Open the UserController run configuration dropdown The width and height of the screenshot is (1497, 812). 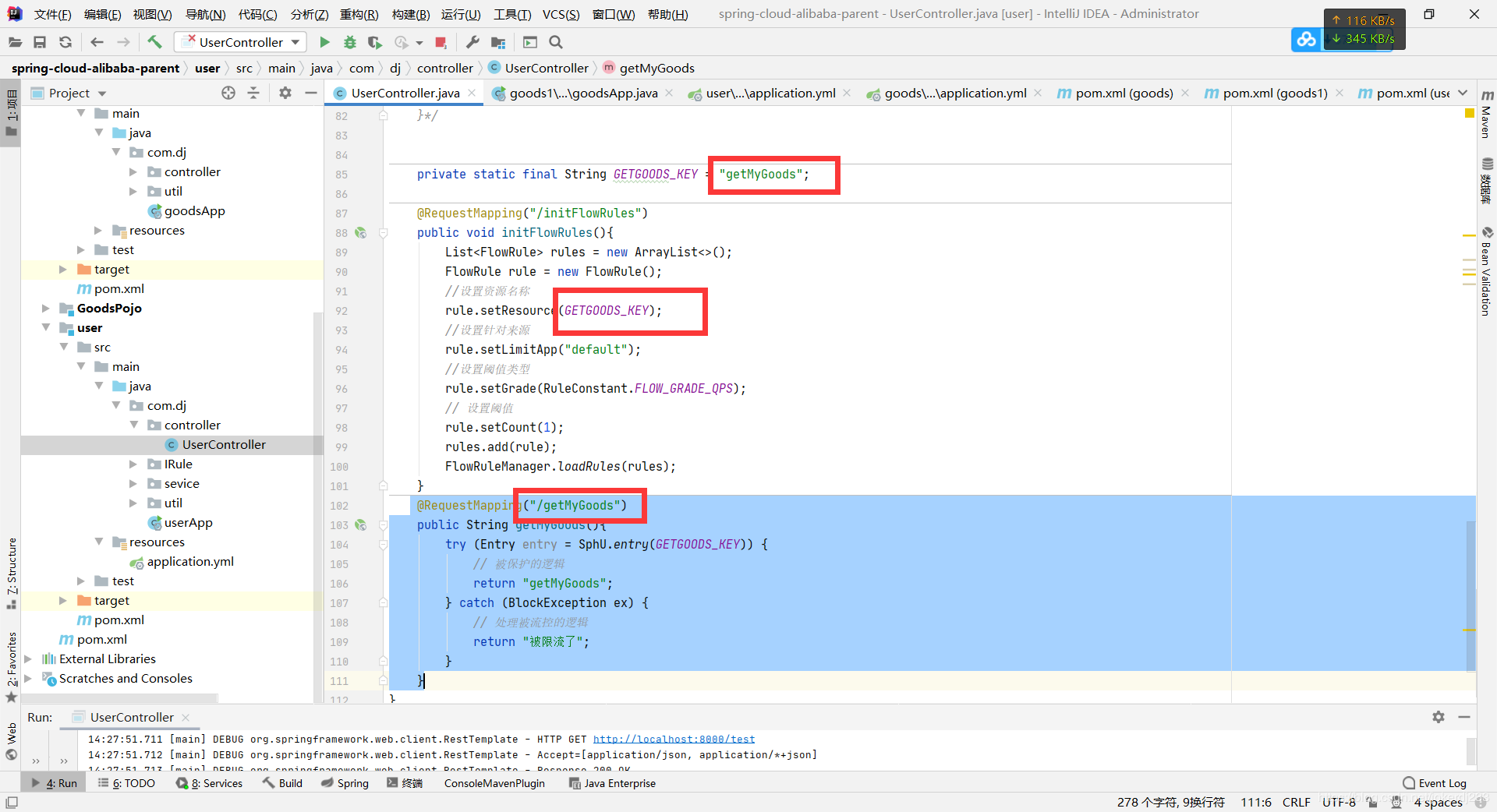tap(241, 42)
